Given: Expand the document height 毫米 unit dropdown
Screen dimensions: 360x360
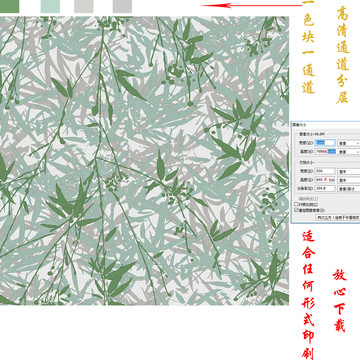Looking at the screenshot, I should (349, 180).
